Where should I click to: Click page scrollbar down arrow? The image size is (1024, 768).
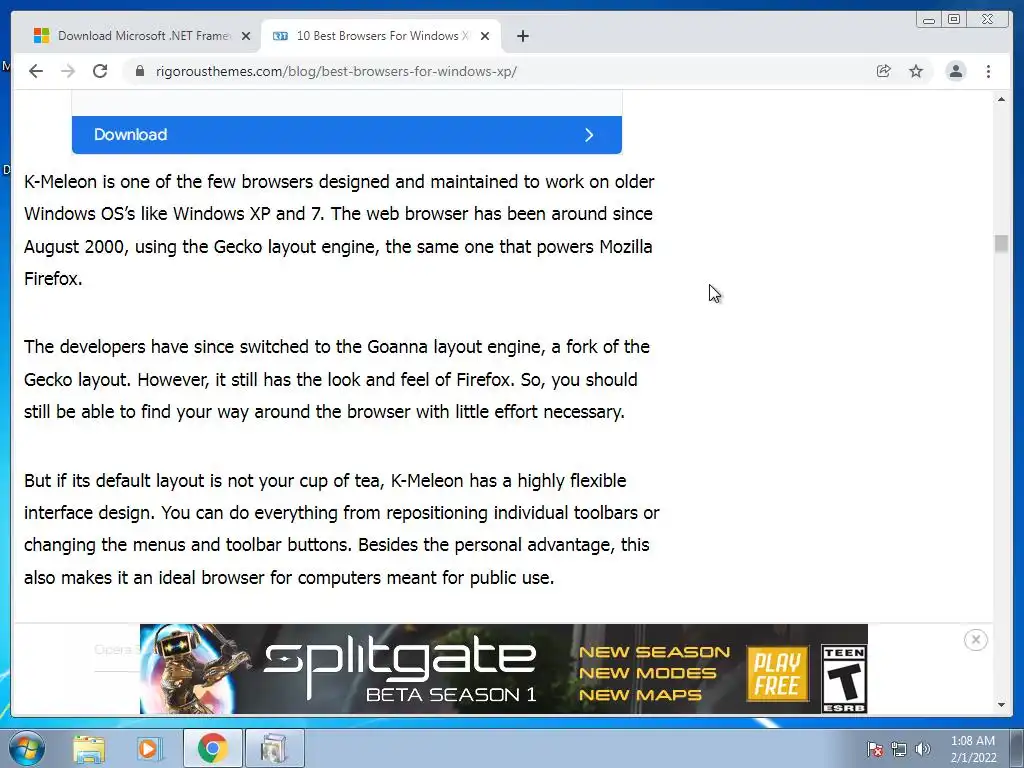[x=1001, y=705]
